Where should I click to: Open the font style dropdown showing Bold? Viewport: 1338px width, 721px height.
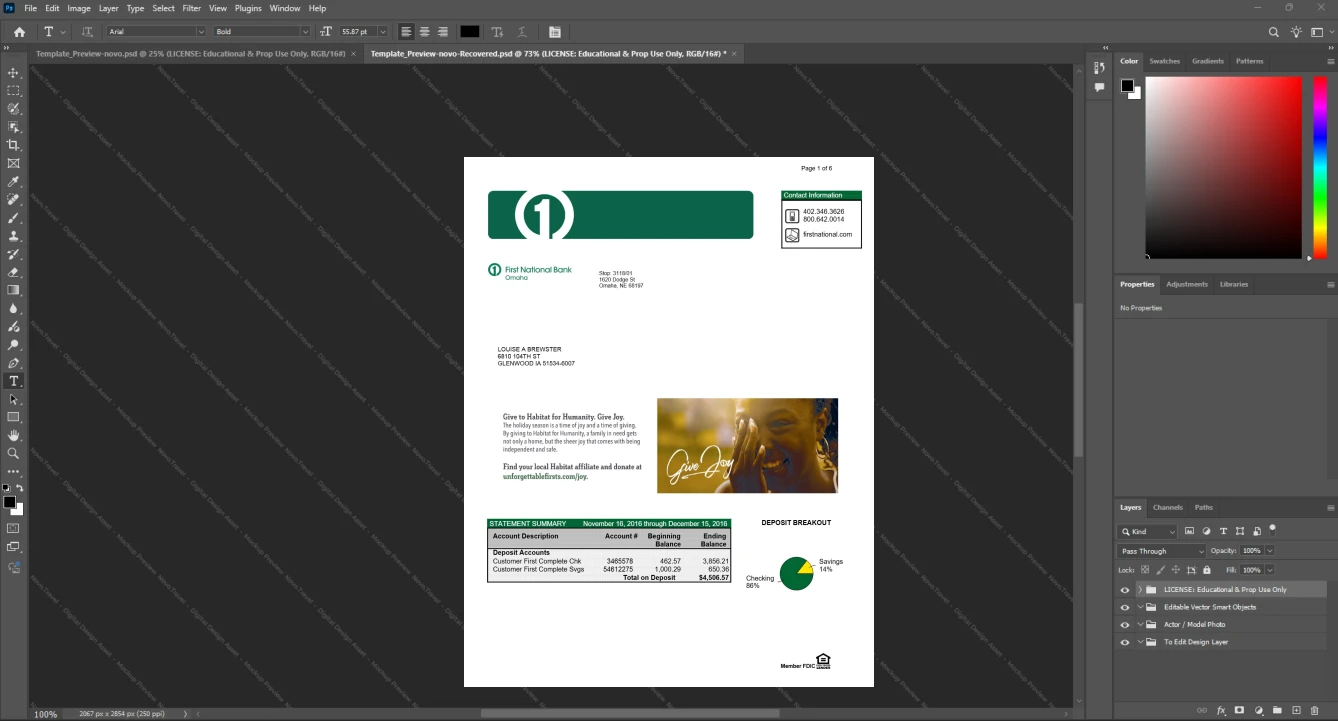coord(263,32)
